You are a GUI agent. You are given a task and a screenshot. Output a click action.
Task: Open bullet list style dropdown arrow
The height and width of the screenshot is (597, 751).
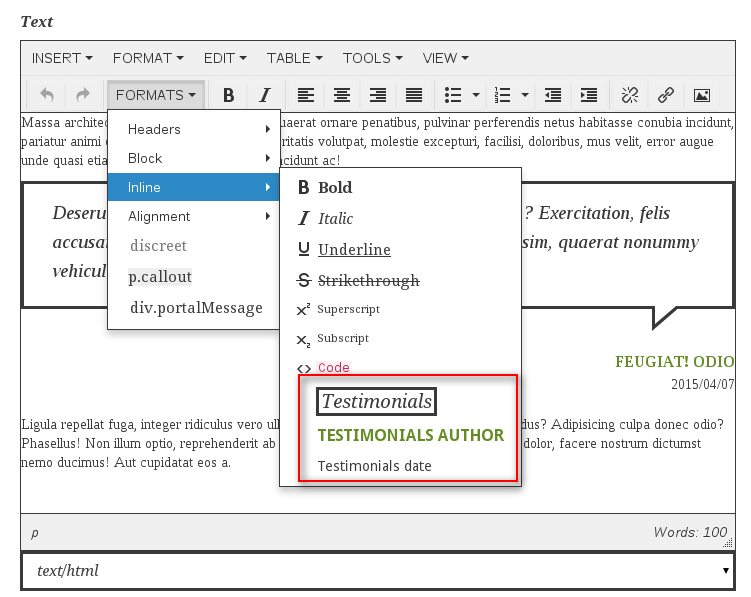[x=476, y=95]
